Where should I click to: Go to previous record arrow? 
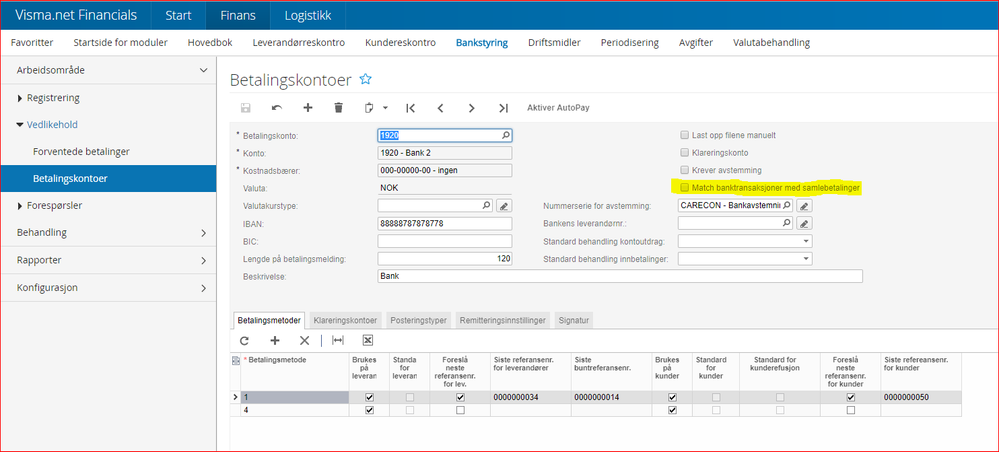440,108
